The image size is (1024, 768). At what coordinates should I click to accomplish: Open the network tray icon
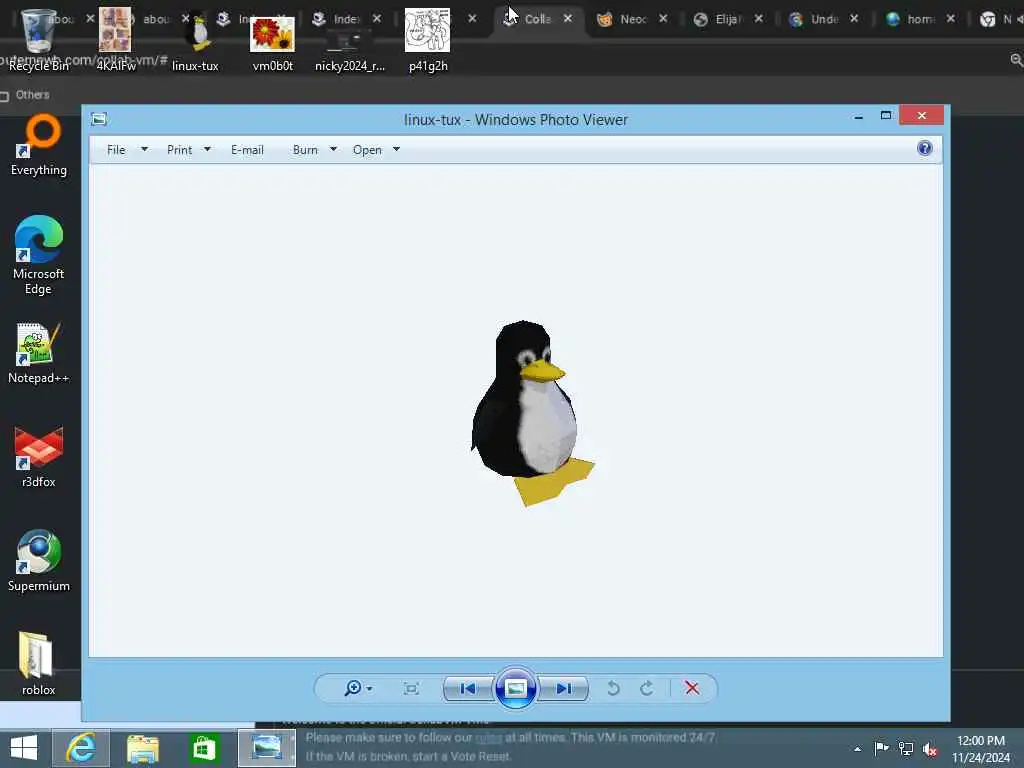click(x=906, y=748)
